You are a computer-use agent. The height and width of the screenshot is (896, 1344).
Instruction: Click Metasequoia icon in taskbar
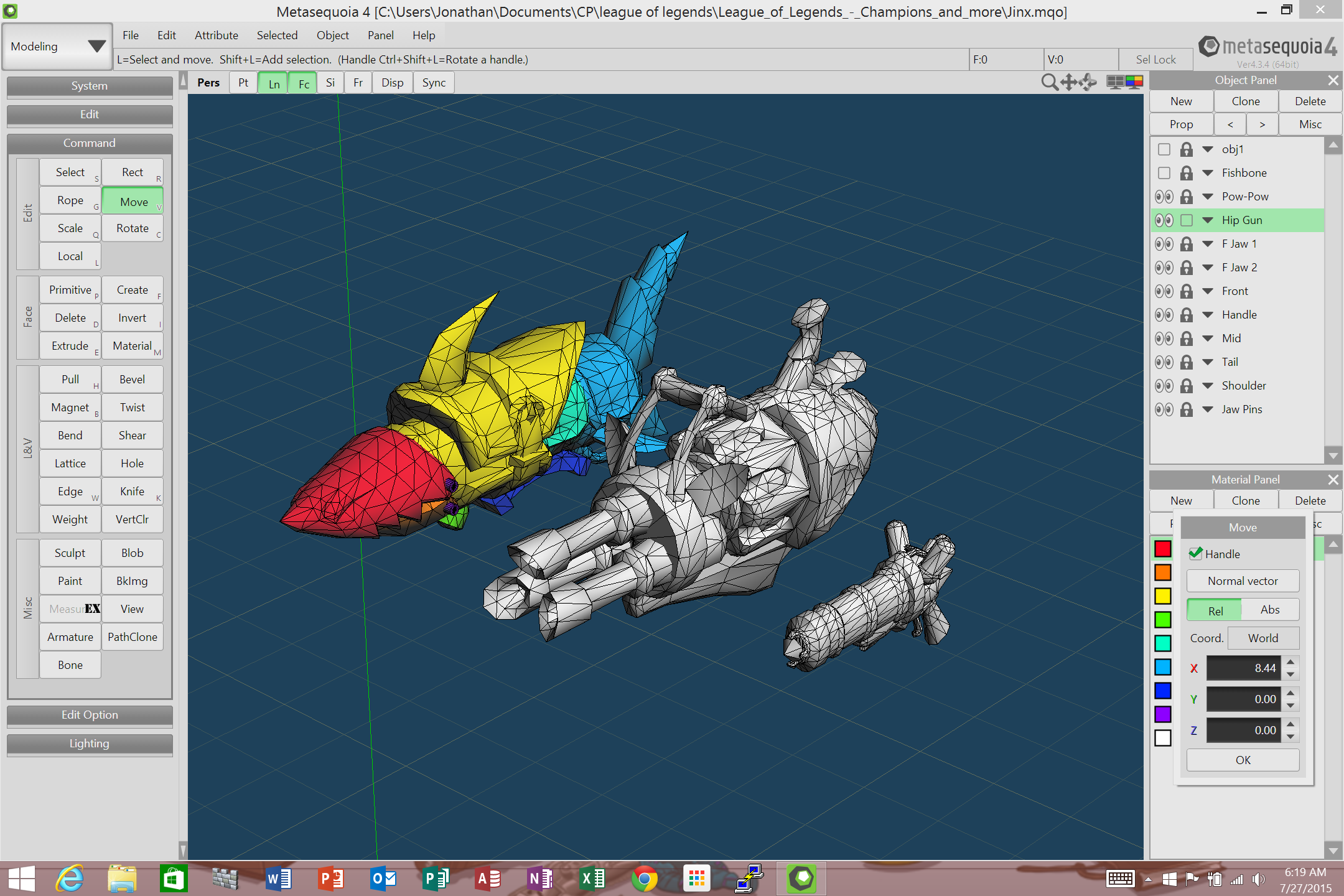801,879
